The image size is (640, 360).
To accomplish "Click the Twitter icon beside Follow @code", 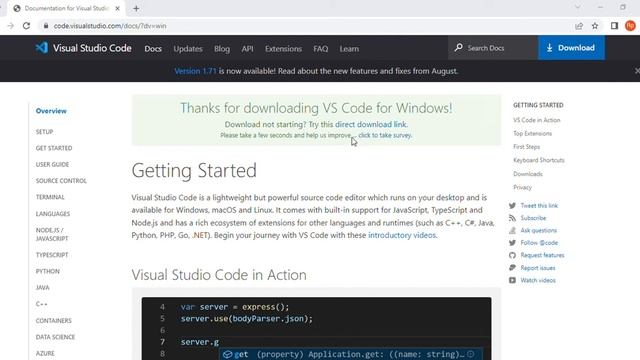I will pyautogui.click(x=512, y=242).
